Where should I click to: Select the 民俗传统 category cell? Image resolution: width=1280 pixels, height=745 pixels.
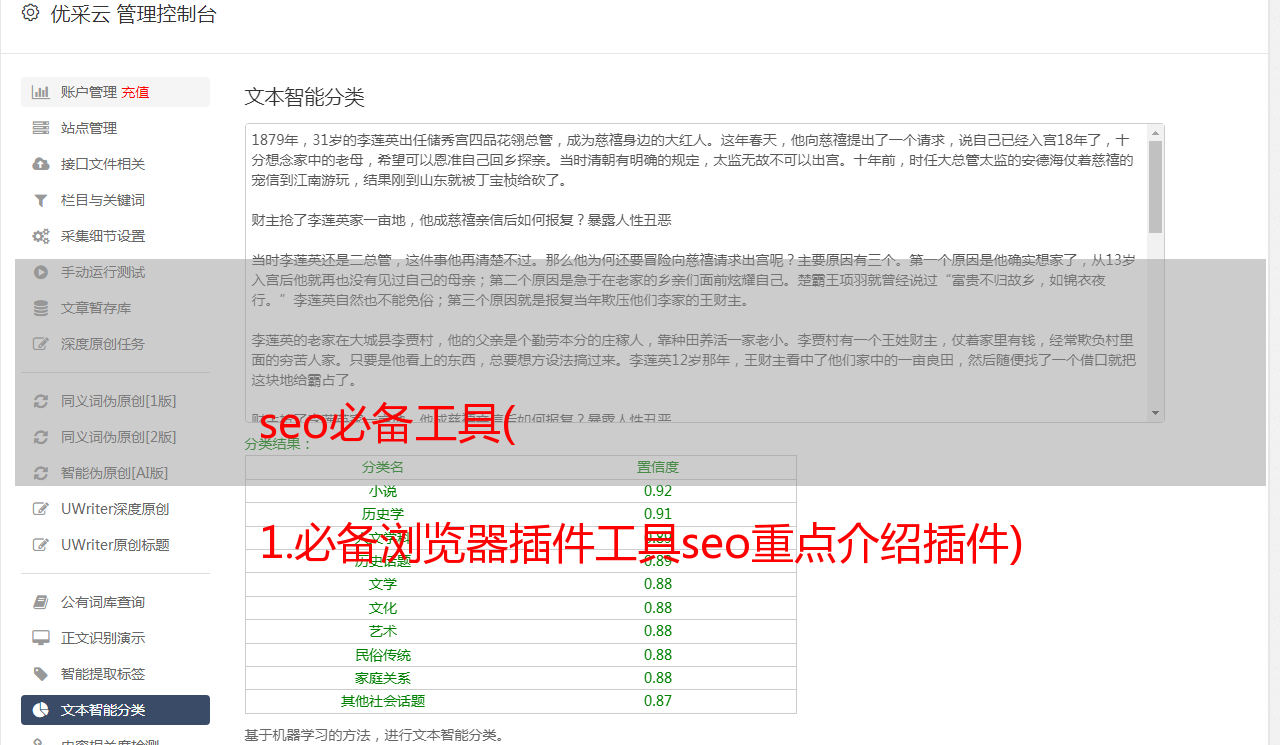pos(383,655)
